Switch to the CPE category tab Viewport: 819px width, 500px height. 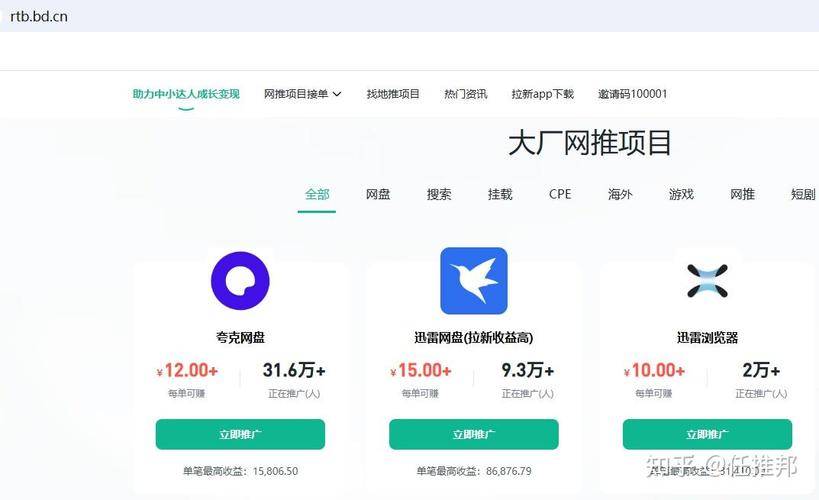point(560,194)
